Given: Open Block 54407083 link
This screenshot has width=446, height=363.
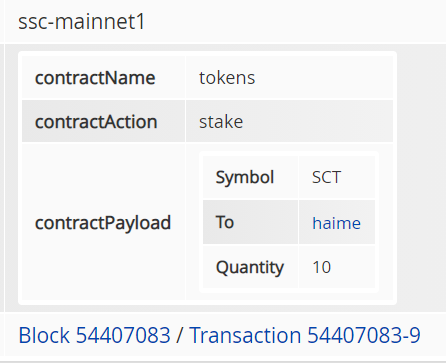Looking at the screenshot, I should tap(94, 335).
